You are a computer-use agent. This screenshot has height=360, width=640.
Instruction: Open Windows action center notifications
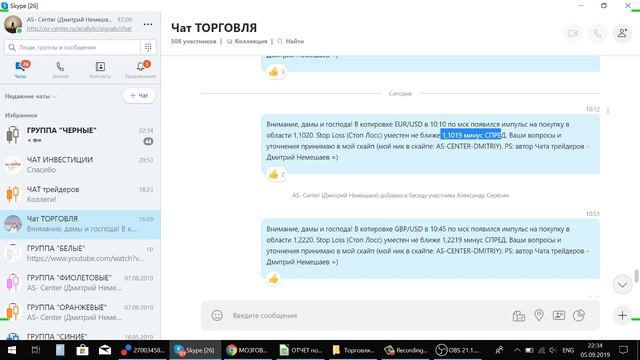click(x=623, y=350)
